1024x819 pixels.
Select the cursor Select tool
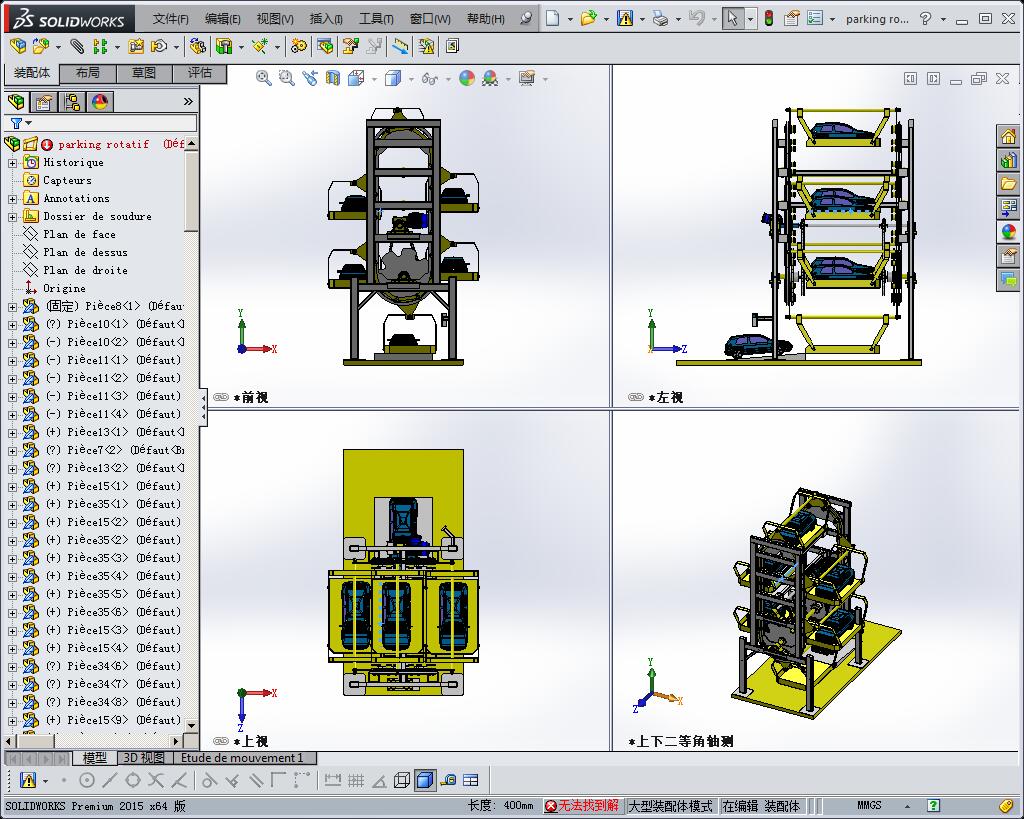tap(733, 18)
